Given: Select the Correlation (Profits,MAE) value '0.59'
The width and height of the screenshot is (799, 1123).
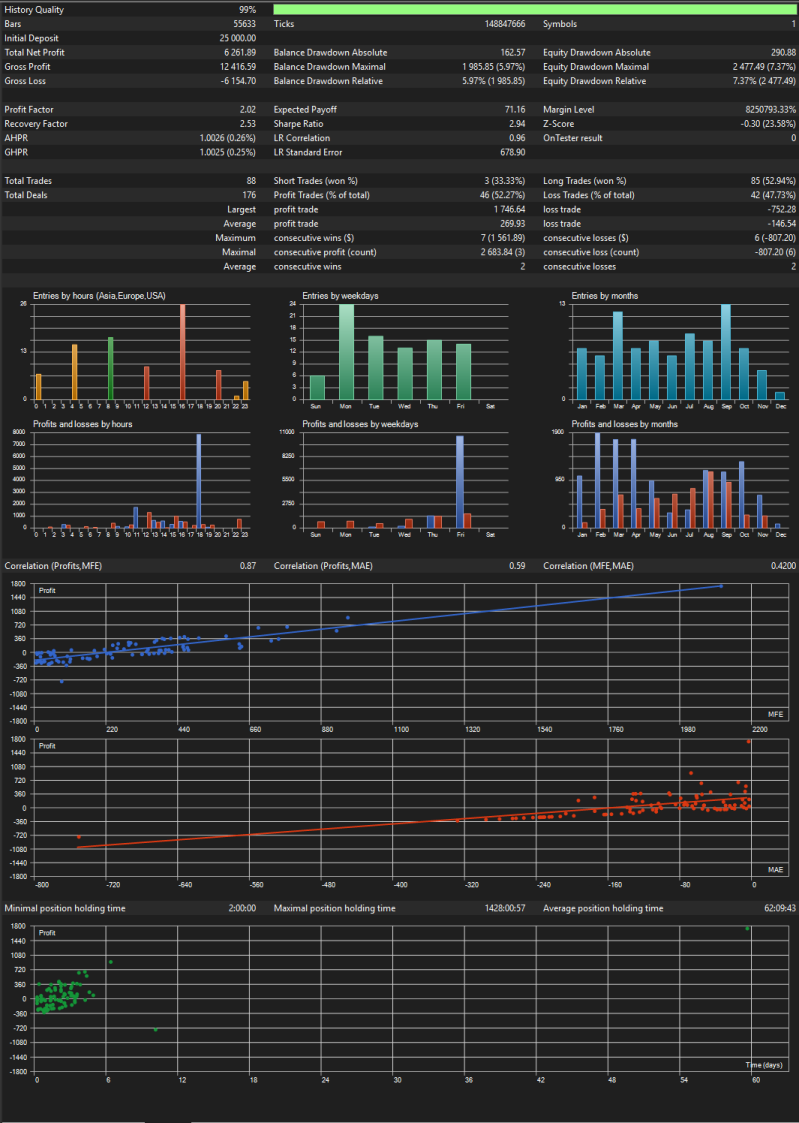Looking at the screenshot, I should pyautogui.click(x=517, y=566).
